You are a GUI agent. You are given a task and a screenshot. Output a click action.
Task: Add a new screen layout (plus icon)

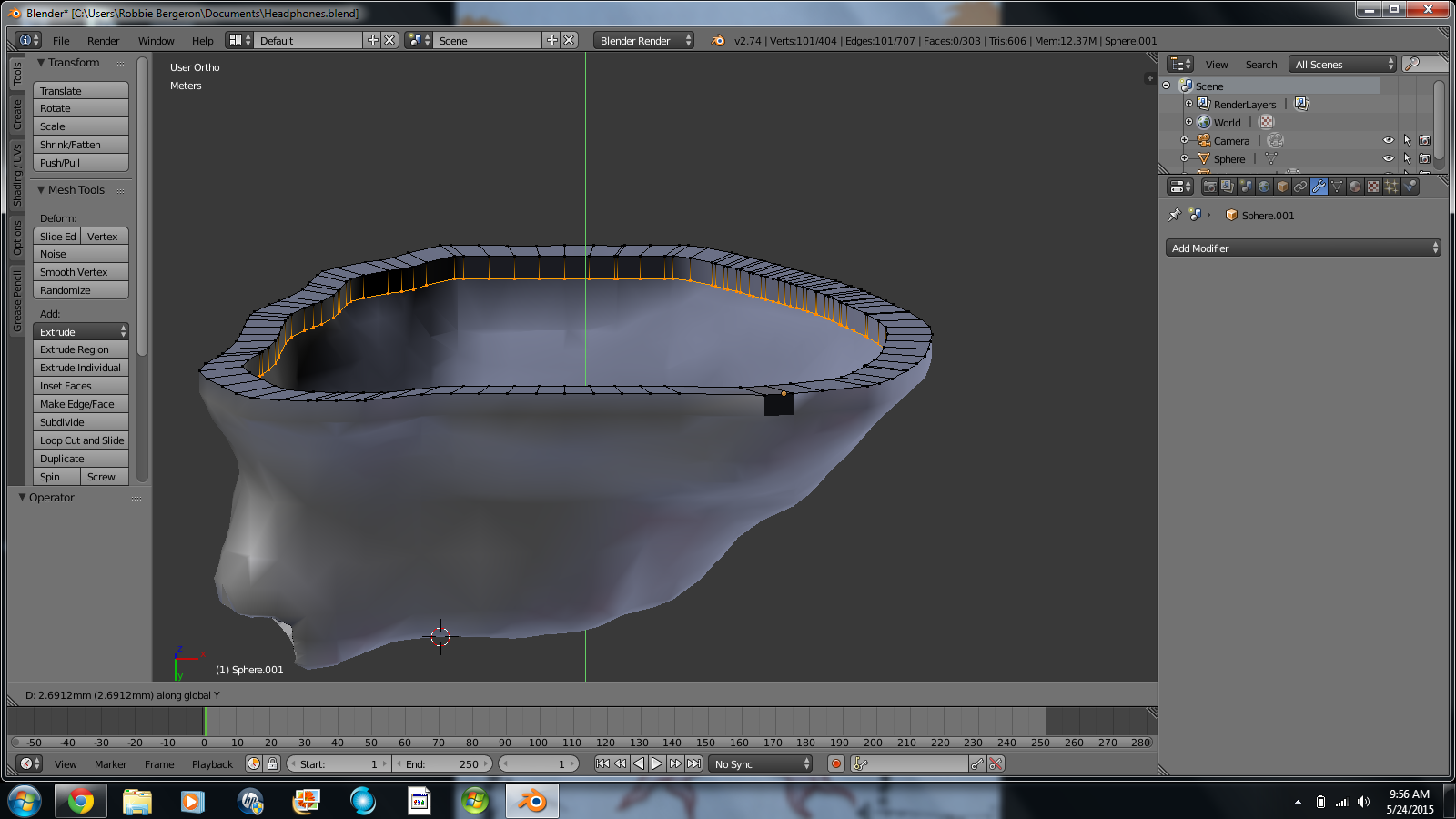tap(372, 40)
